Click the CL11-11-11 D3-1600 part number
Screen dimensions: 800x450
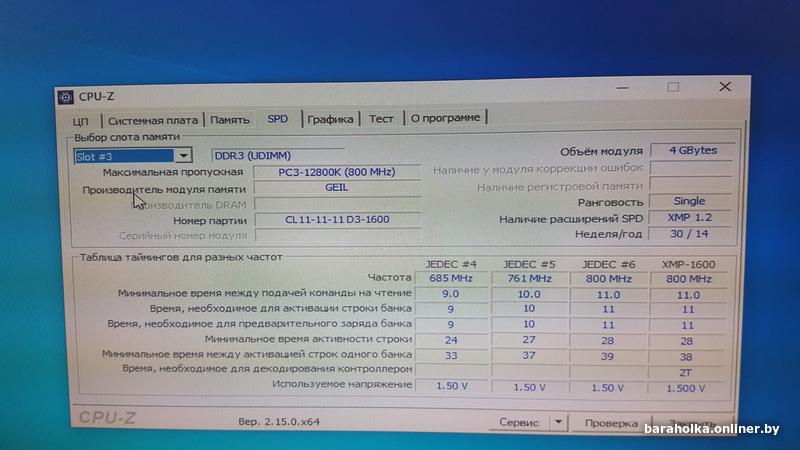(337, 220)
